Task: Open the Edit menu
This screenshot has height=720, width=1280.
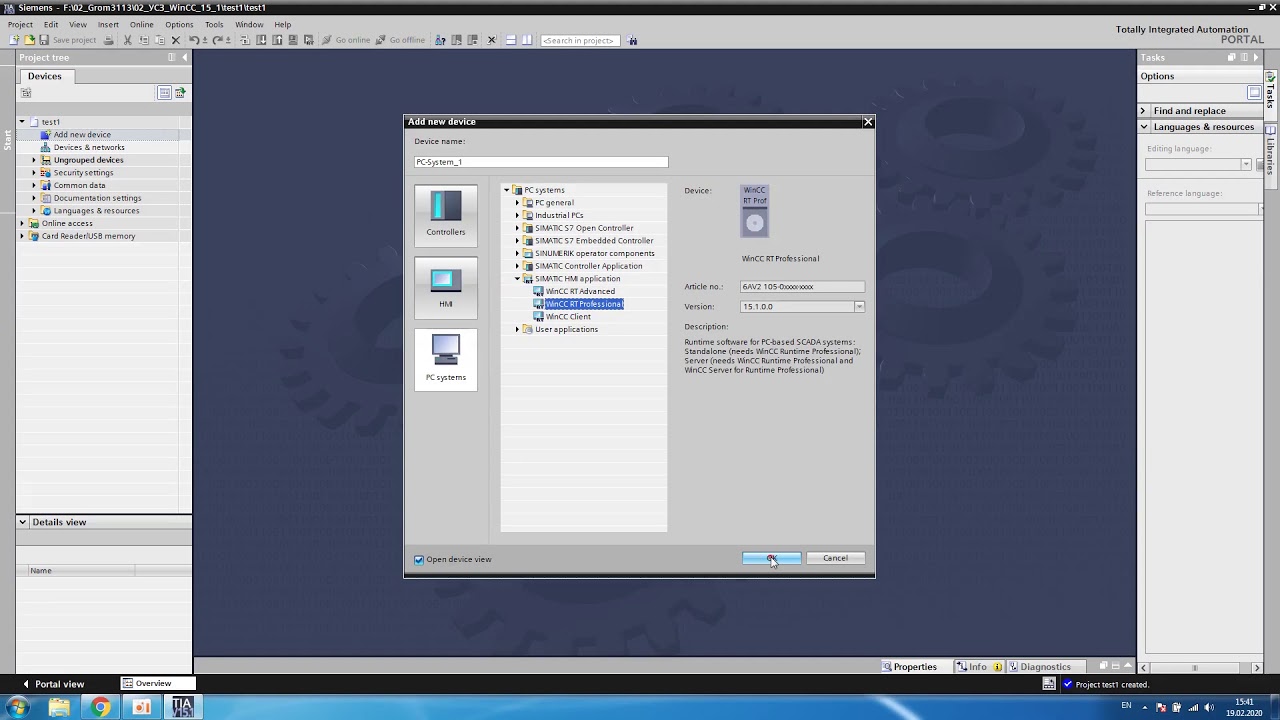Action: (x=51, y=24)
